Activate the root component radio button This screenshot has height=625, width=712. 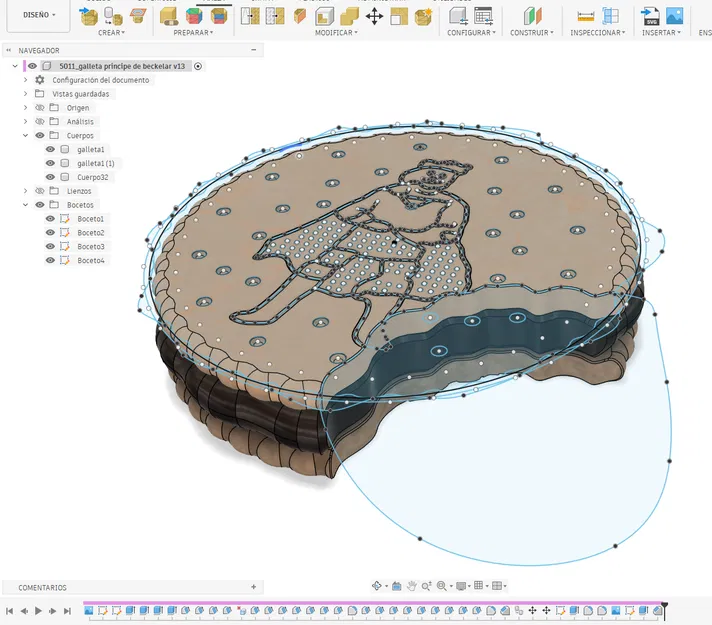pyautogui.click(x=198, y=66)
